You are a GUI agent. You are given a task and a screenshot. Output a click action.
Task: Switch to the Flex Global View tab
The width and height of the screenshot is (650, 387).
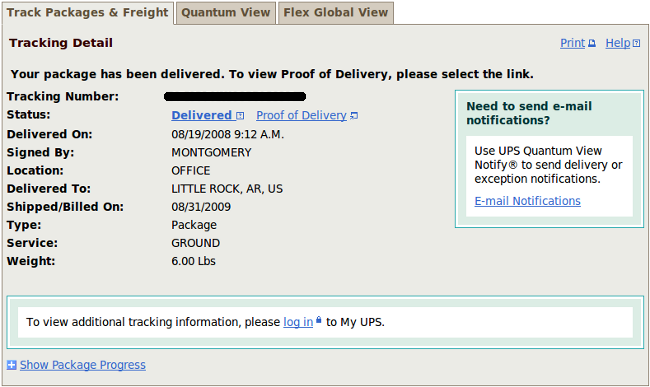[336, 13]
